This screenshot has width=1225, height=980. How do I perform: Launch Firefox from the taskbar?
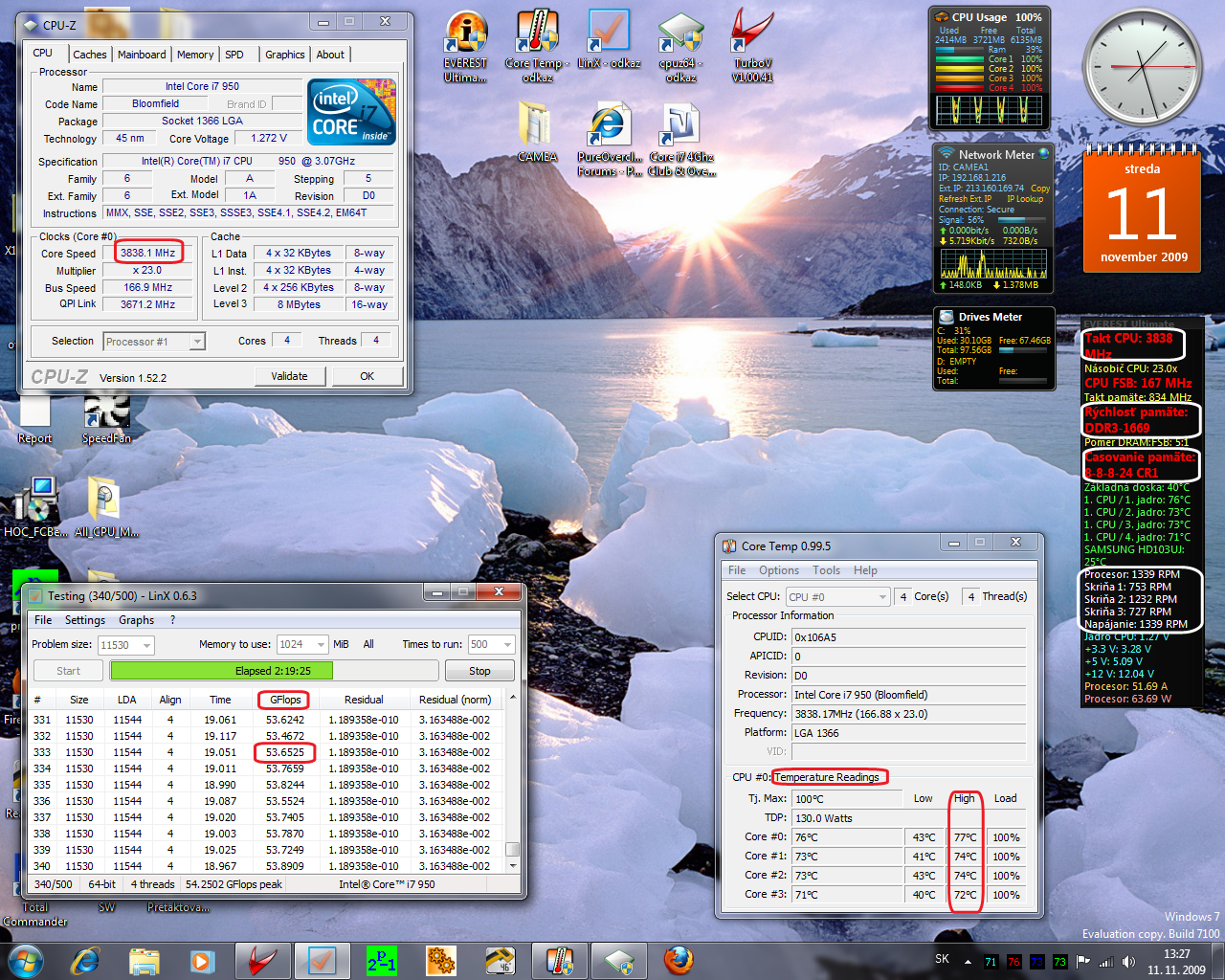click(679, 960)
